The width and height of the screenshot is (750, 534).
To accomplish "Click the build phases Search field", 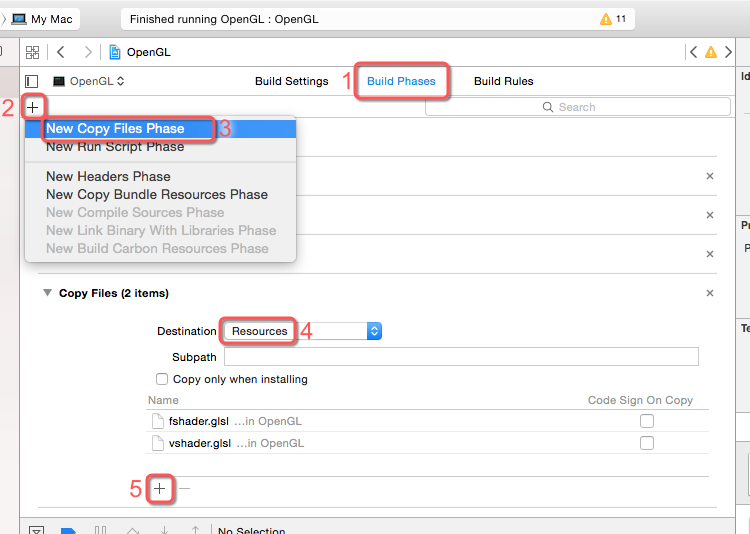I will [x=578, y=107].
